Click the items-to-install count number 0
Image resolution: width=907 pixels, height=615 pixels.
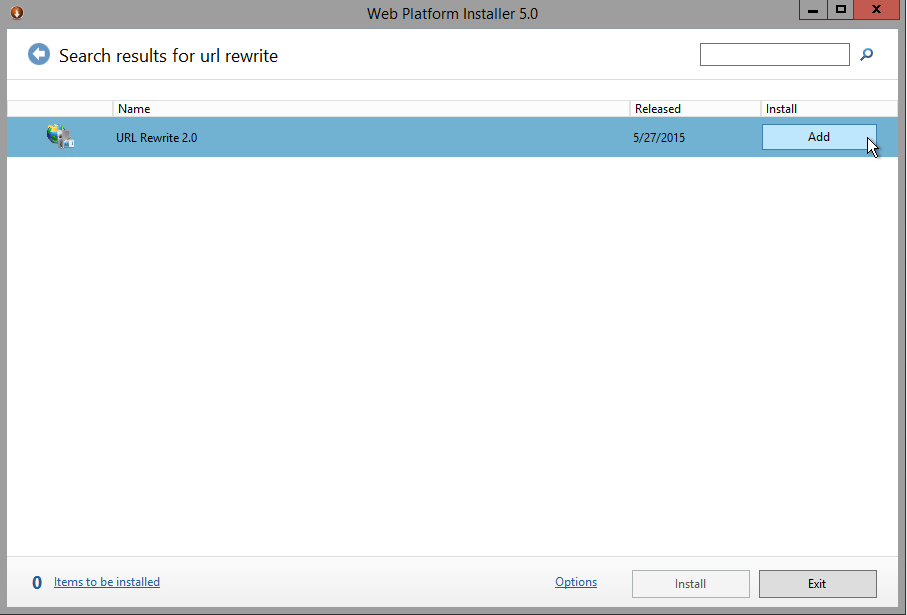tap(37, 583)
